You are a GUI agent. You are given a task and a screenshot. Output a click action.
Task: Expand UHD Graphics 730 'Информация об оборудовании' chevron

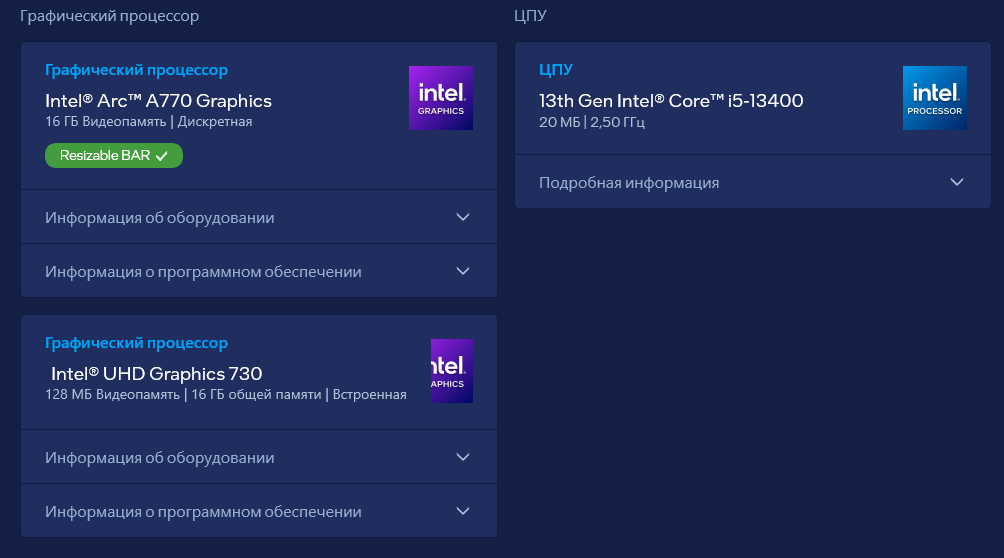coord(463,457)
